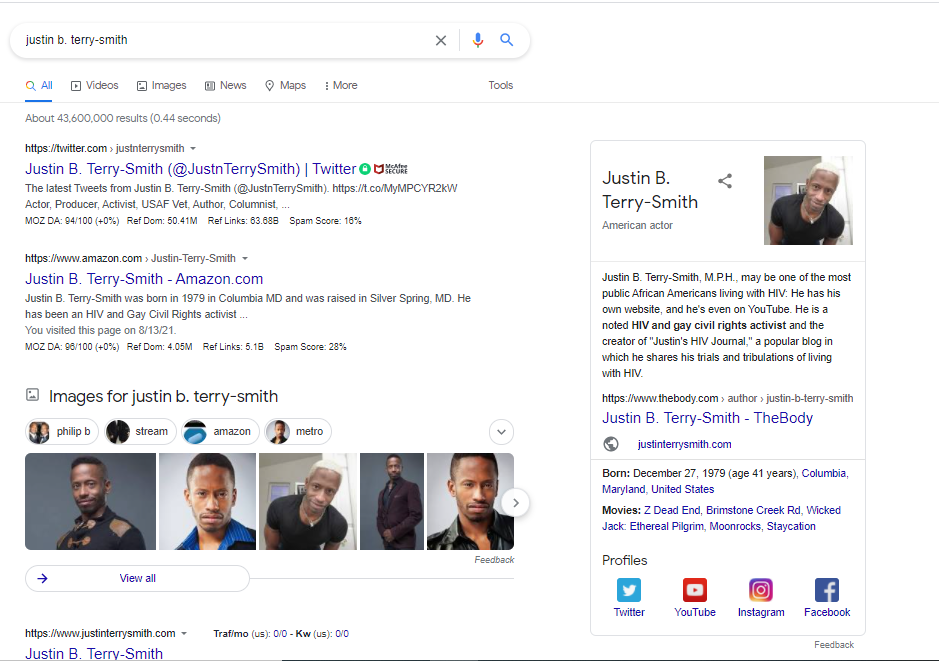Open the Facebook profile icon
The image size is (939, 661).
pos(827,590)
